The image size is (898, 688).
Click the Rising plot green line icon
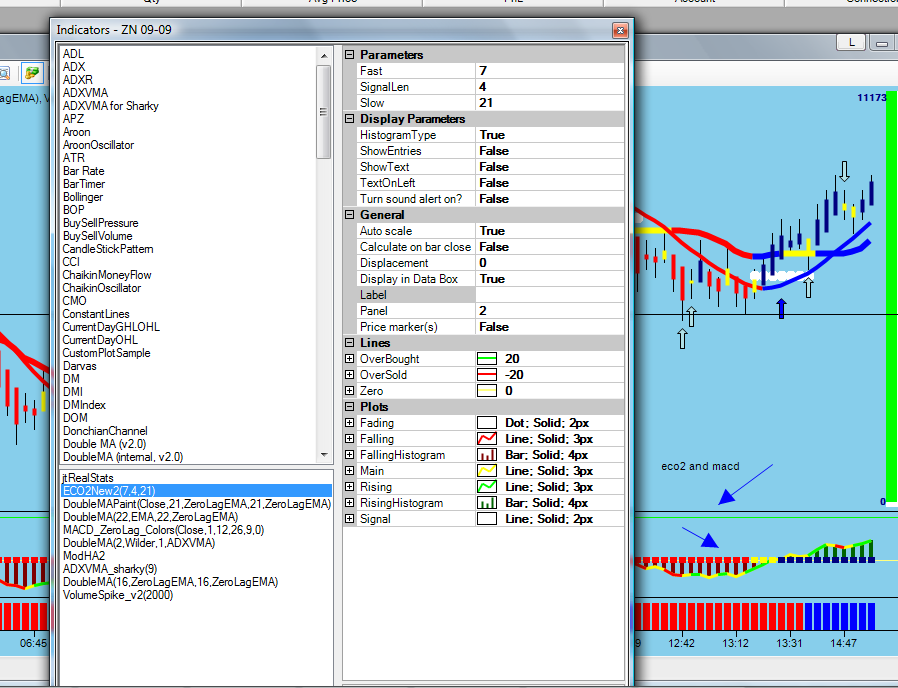point(486,487)
